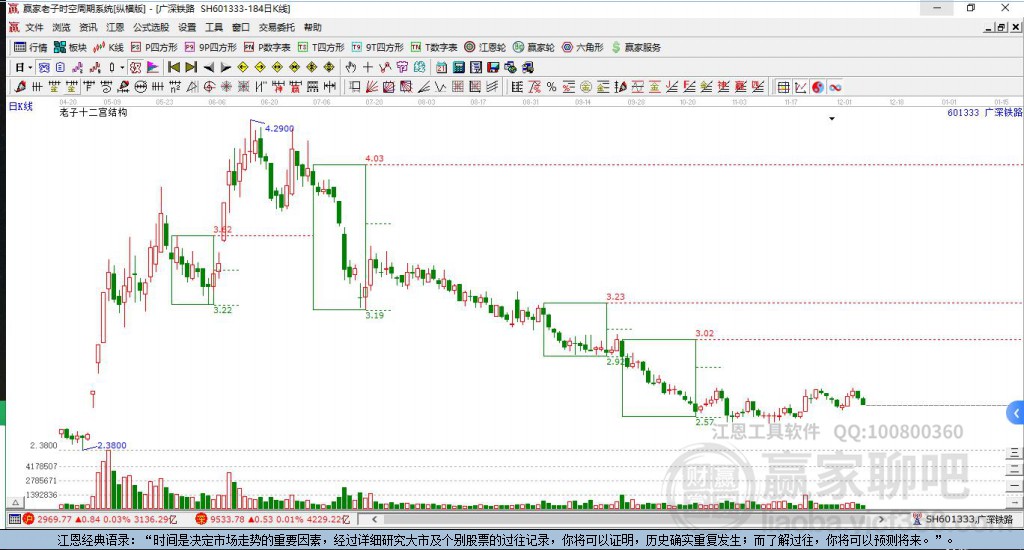Switch to the K线 chart view
Viewport: 1024px width, 550px height.
pyautogui.click(x=108, y=47)
